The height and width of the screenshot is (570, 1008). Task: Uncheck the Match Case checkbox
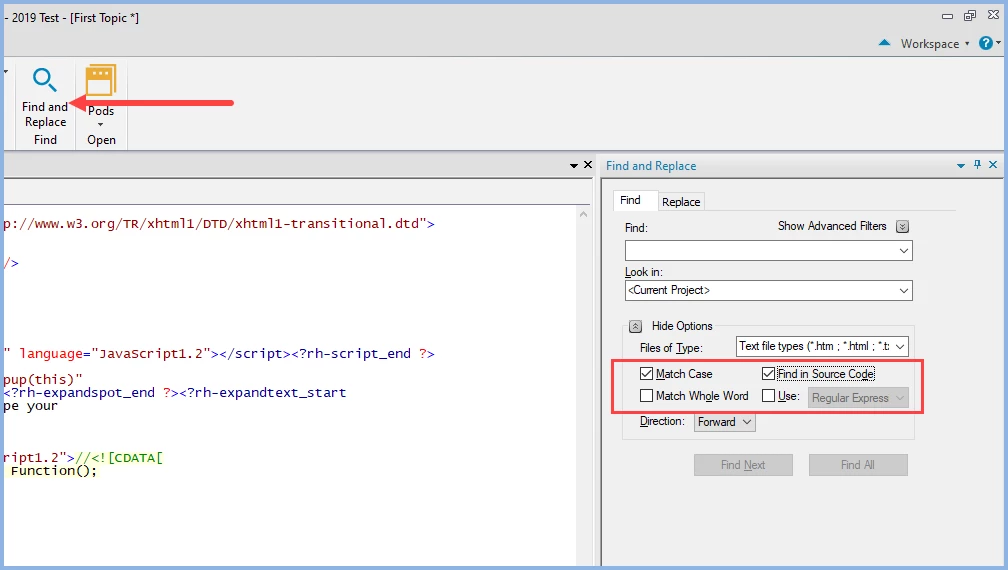pyautogui.click(x=647, y=373)
